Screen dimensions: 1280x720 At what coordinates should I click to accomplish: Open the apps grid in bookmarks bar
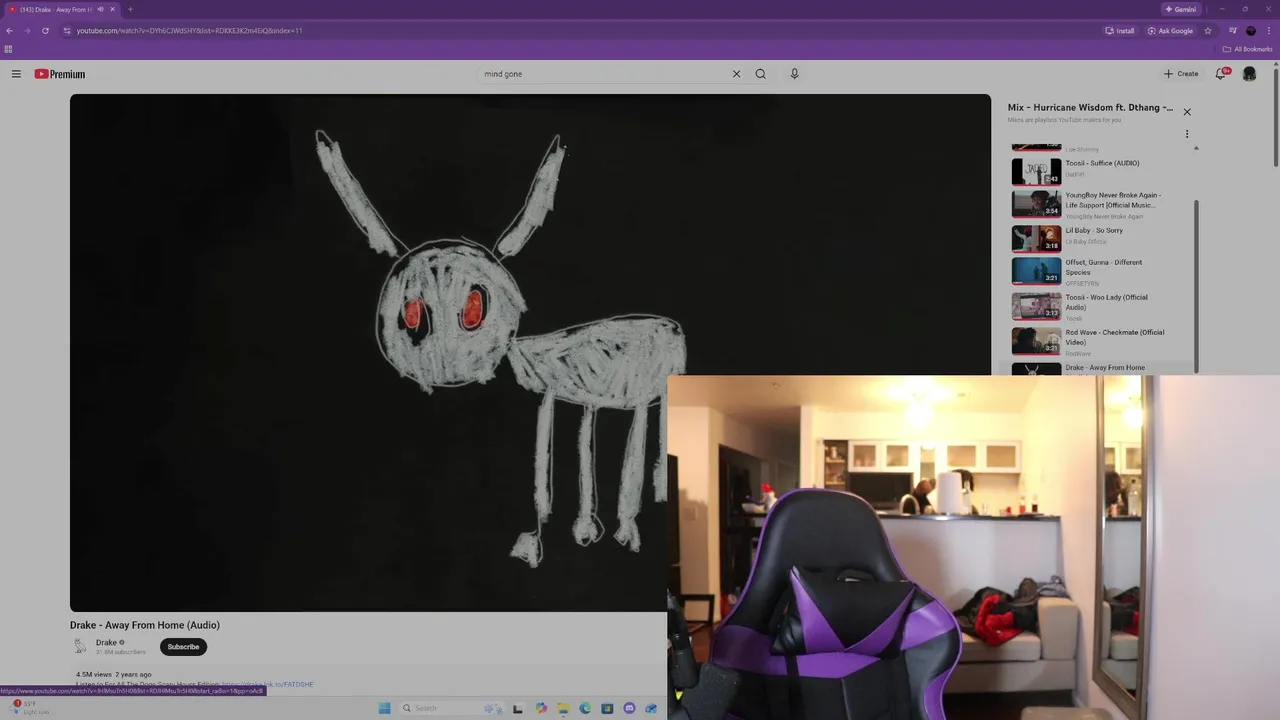[8, 49]
